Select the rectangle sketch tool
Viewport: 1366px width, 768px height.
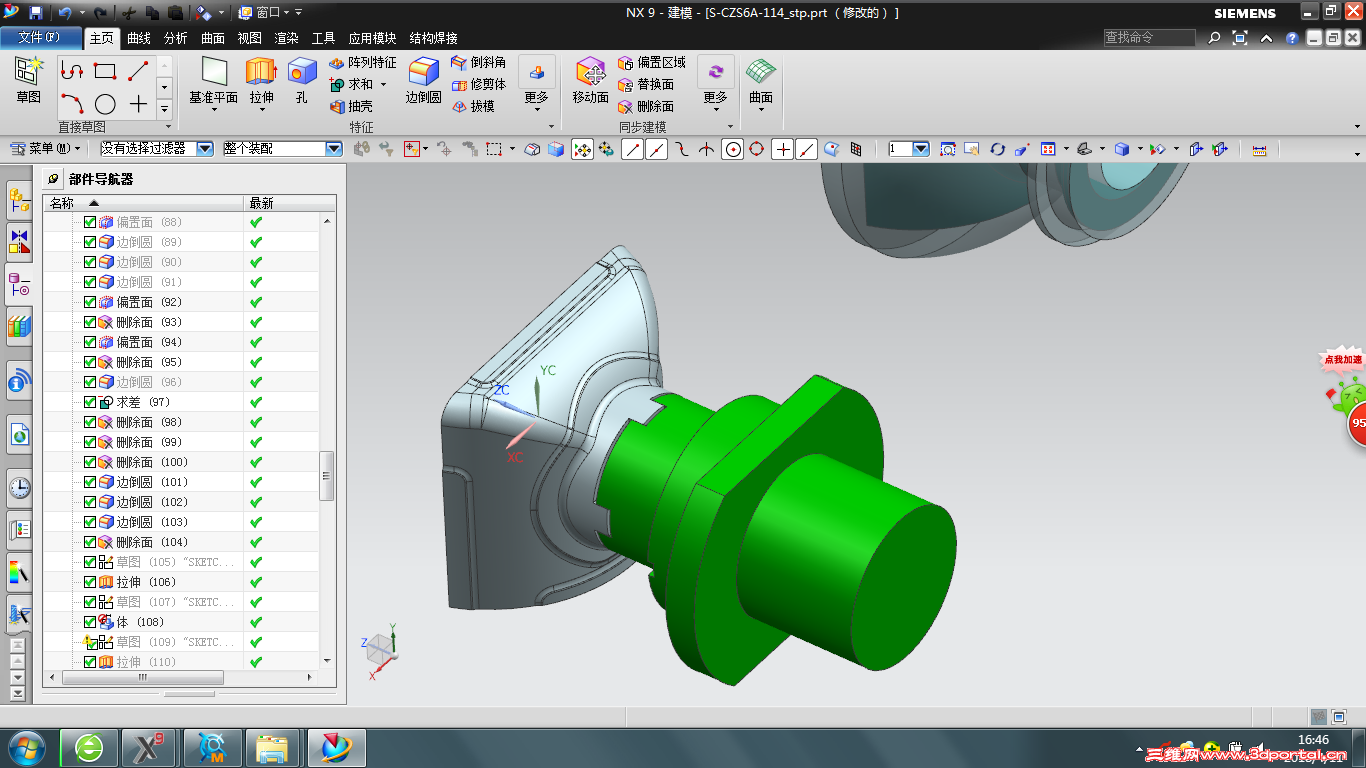coord(105,71)
